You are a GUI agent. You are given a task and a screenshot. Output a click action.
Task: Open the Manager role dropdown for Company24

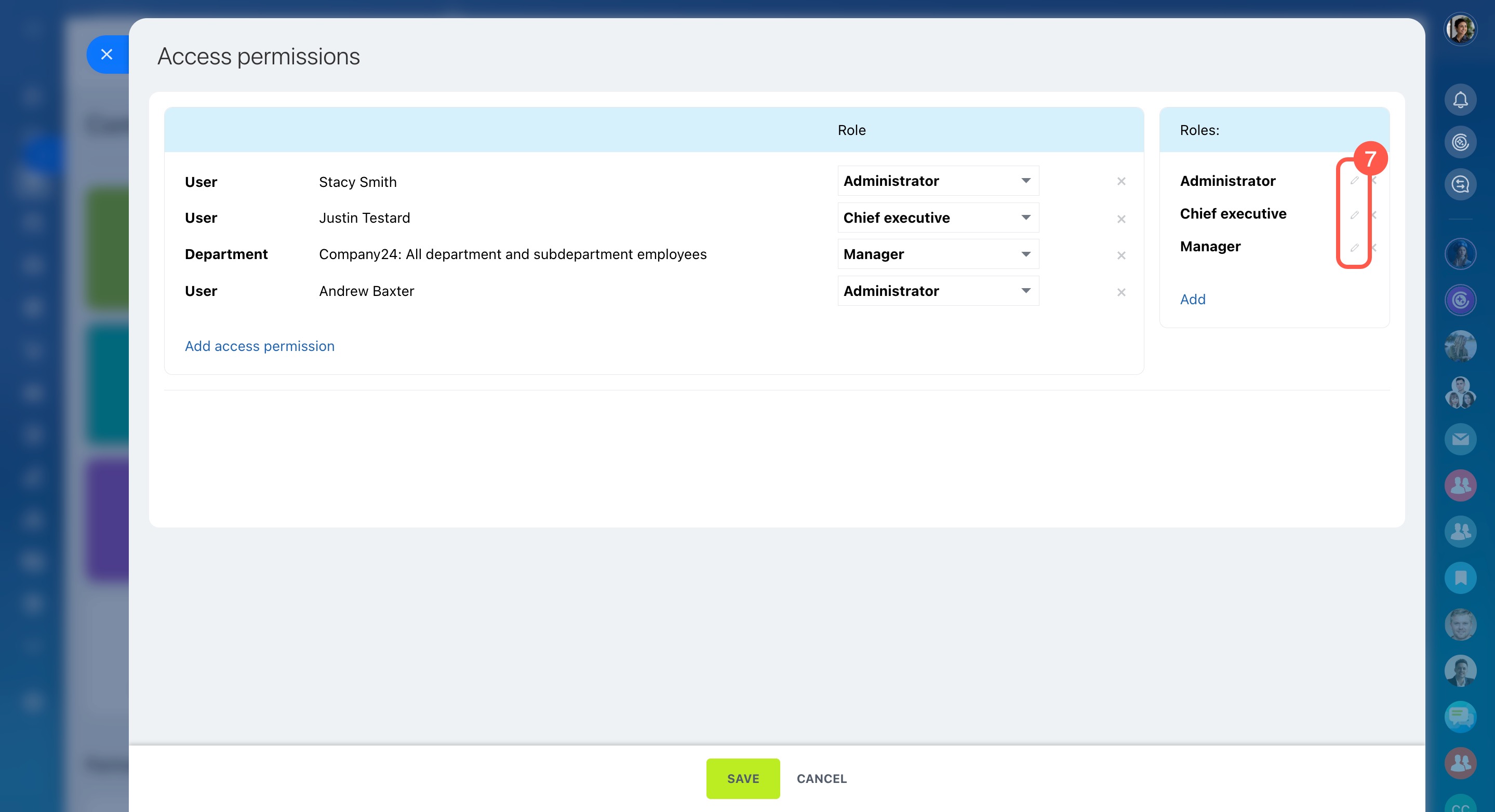937,254
